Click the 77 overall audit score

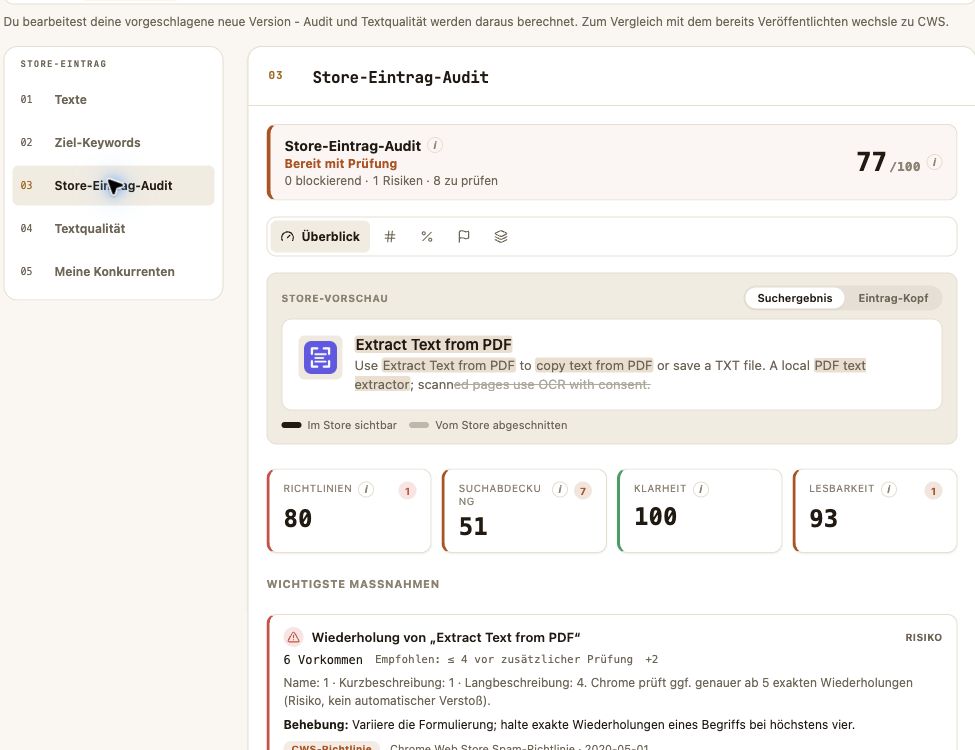[871, 162]
